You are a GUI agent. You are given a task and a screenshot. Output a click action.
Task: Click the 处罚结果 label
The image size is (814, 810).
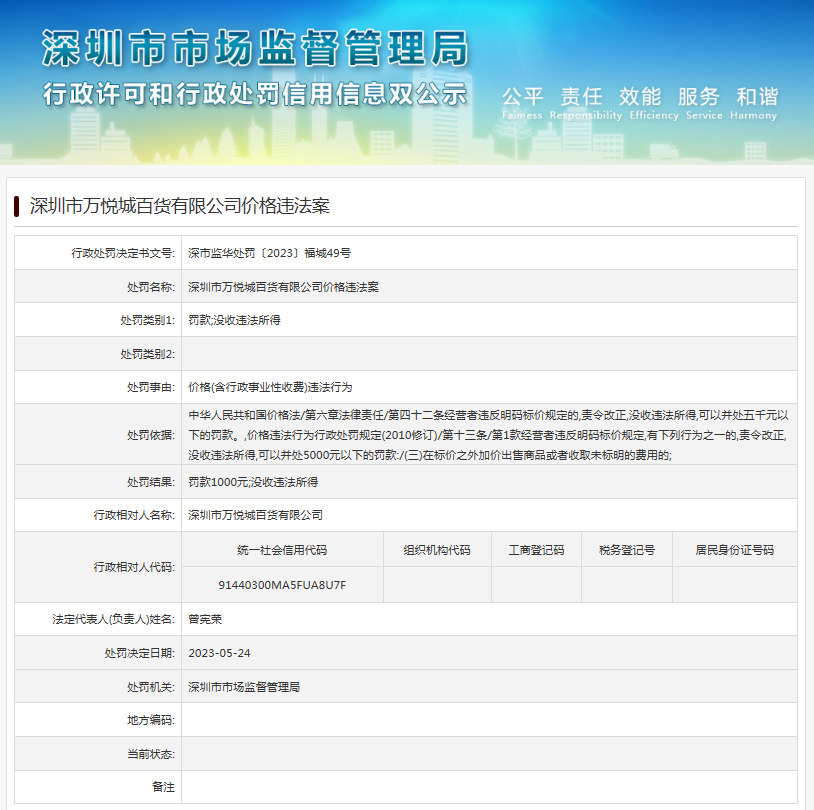tap(151, 482)
